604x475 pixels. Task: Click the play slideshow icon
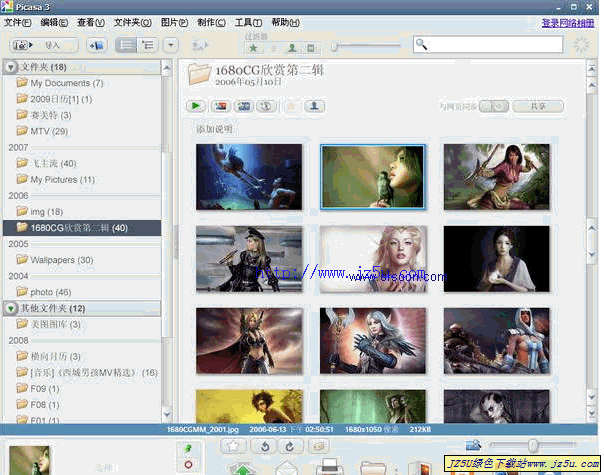pyautogui.click(x=196, y=106)
